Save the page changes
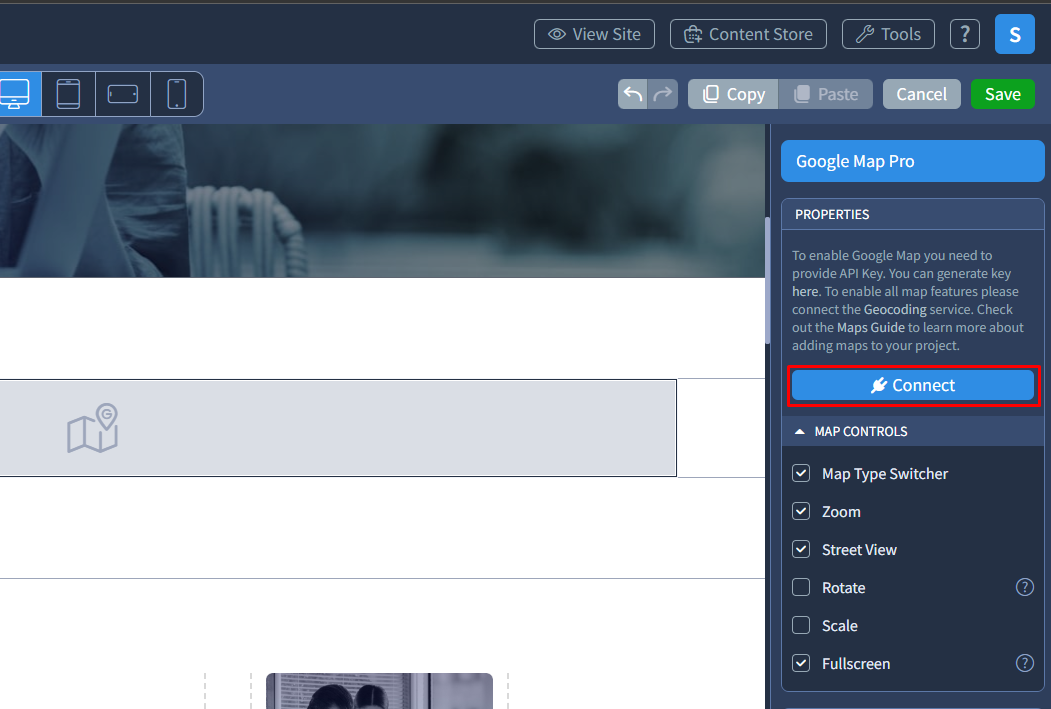Screen dimensions: 1051x709 click(x=1003, y=94)
